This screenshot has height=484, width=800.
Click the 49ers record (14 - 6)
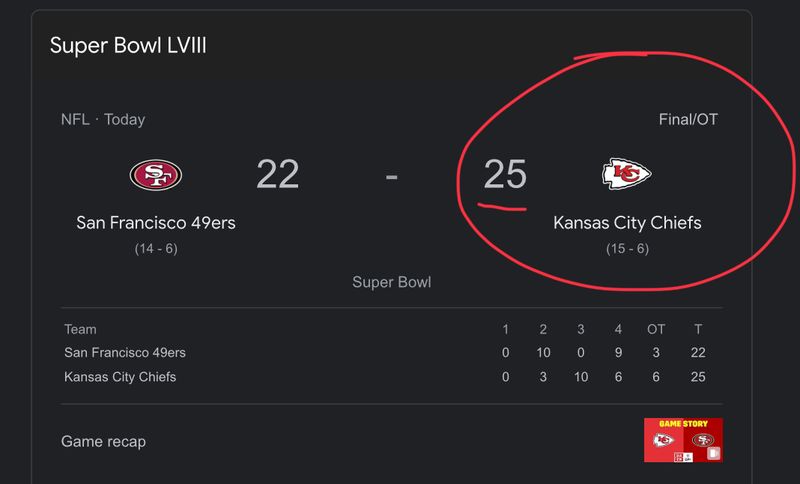156,248
